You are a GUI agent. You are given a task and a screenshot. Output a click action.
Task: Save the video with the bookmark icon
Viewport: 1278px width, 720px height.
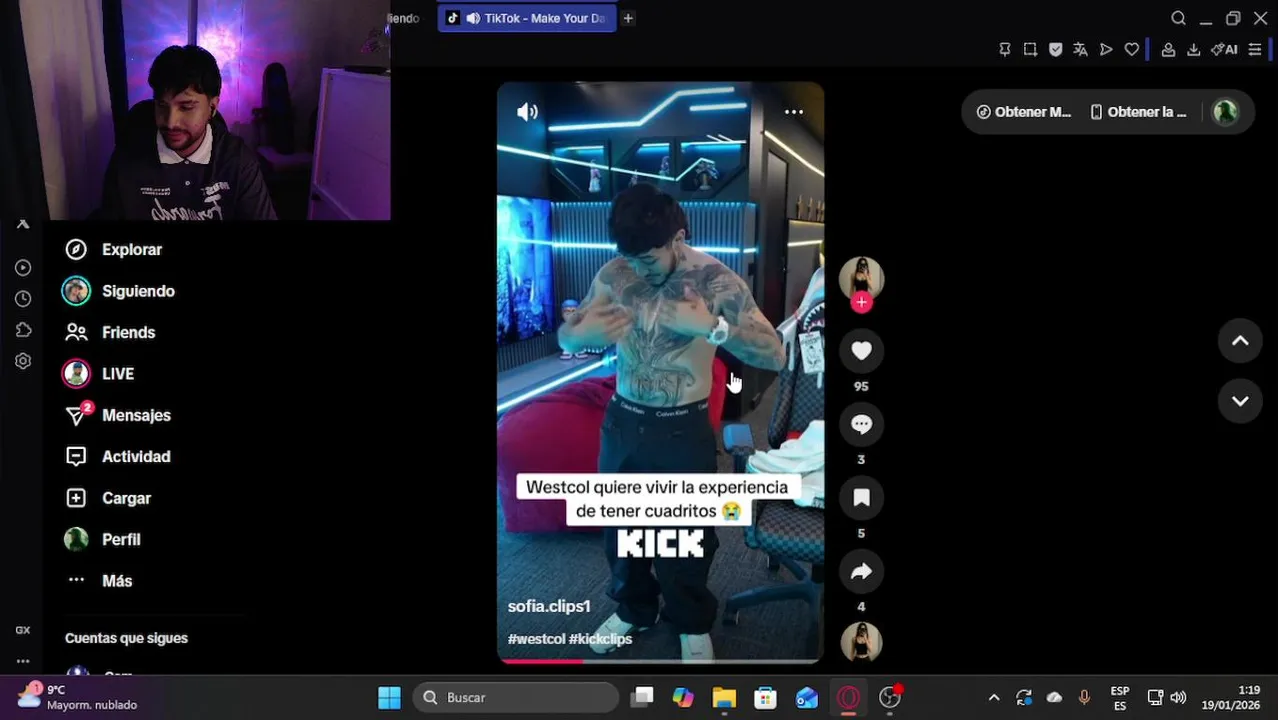coord(861,498)
